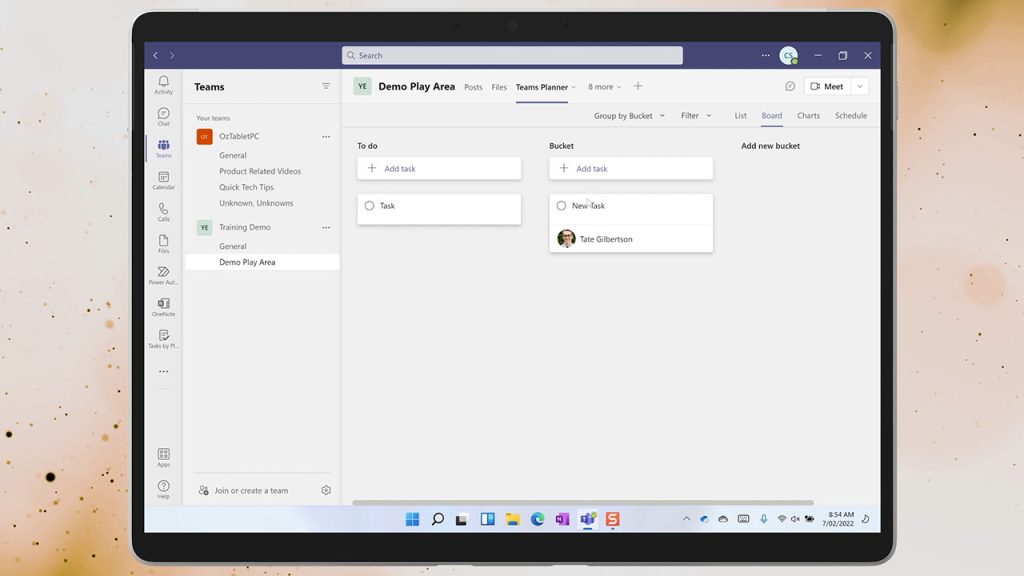Open the 'New Task' card

(x=631, y=223)
